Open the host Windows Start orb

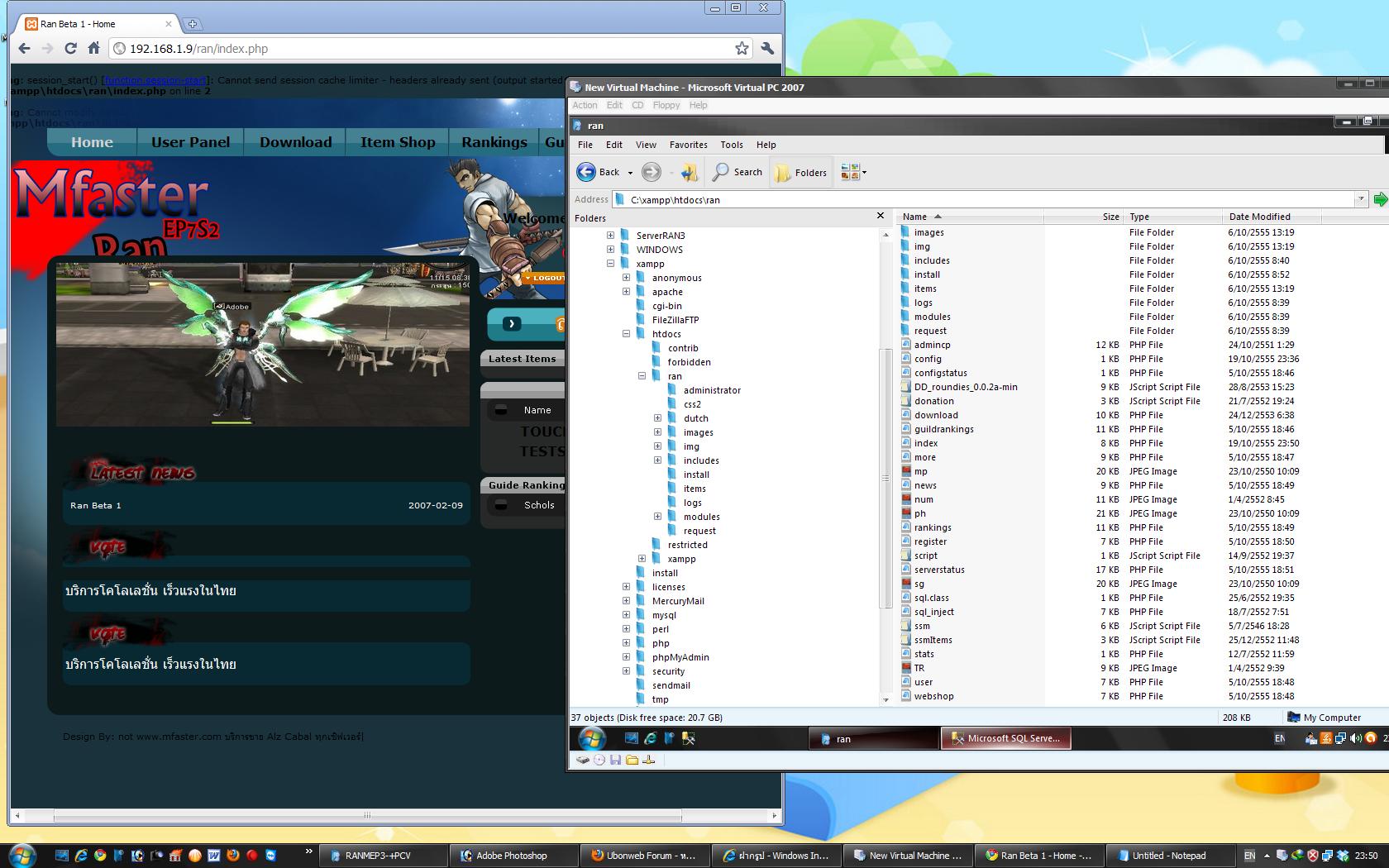pos(21,855)
